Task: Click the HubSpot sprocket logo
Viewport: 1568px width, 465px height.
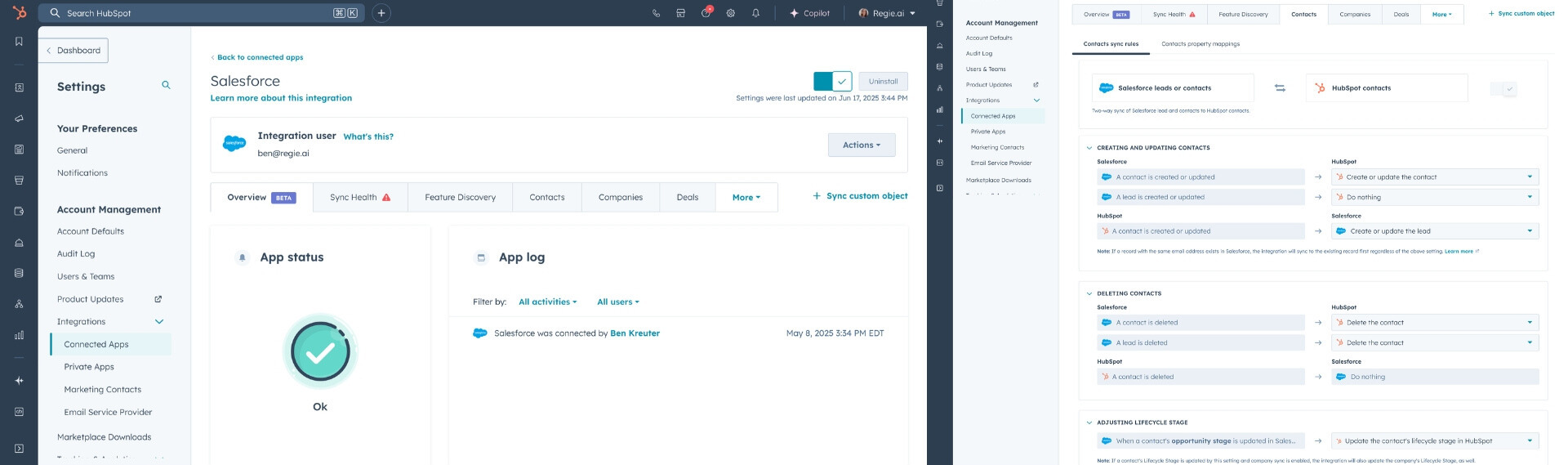Action: pos(20,12)
